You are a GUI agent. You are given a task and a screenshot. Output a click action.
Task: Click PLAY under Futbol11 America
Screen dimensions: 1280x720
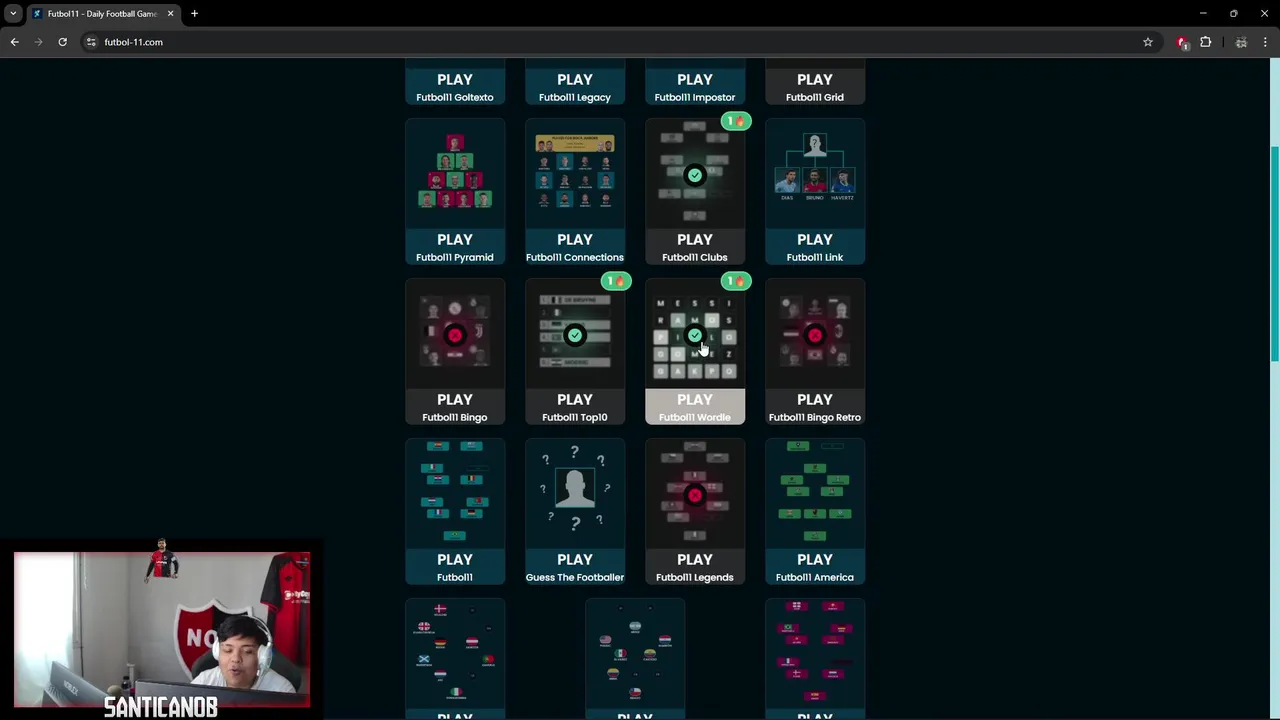point(815,559)
